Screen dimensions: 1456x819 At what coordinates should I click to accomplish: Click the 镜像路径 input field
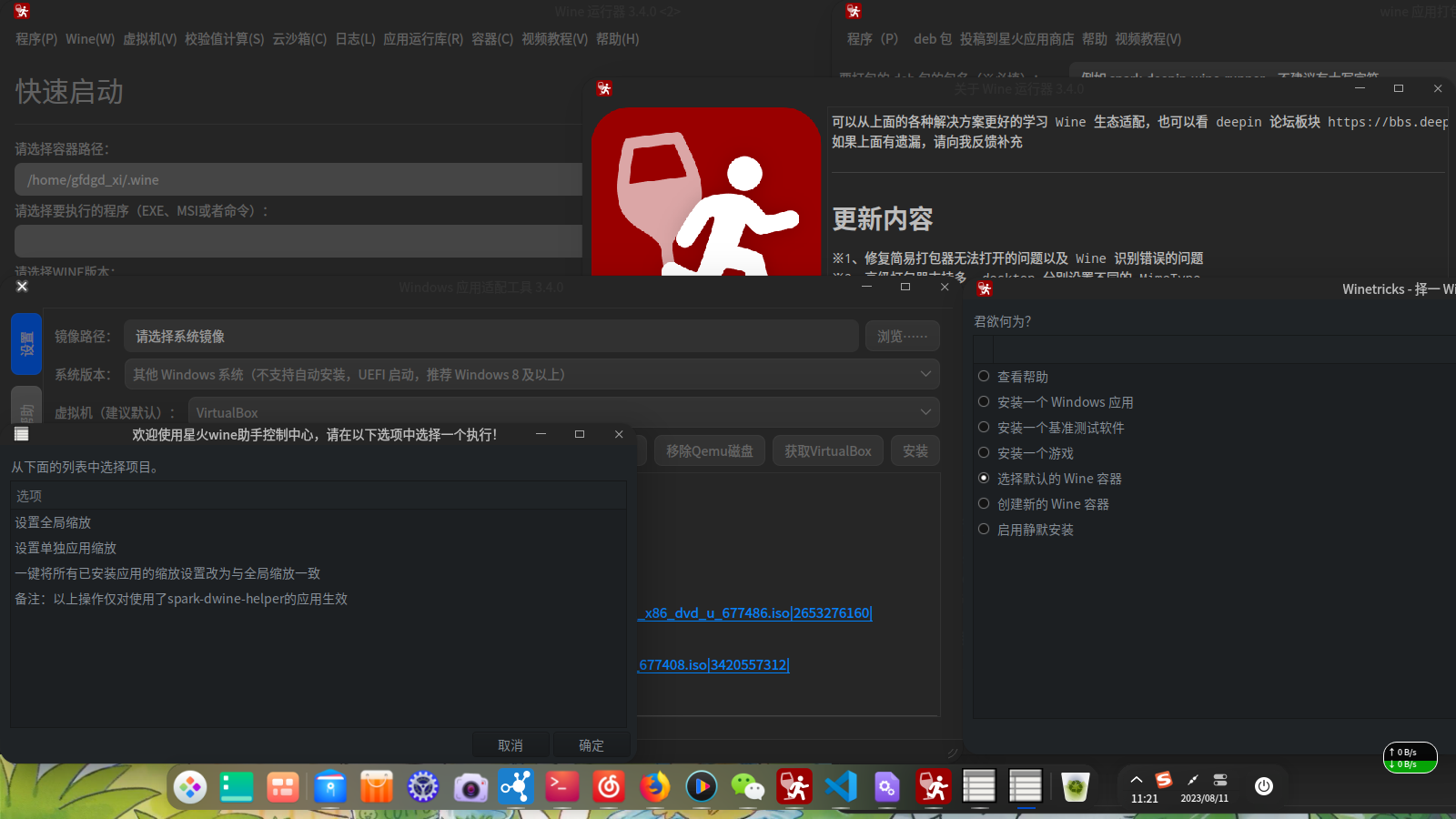click(491, 336)
